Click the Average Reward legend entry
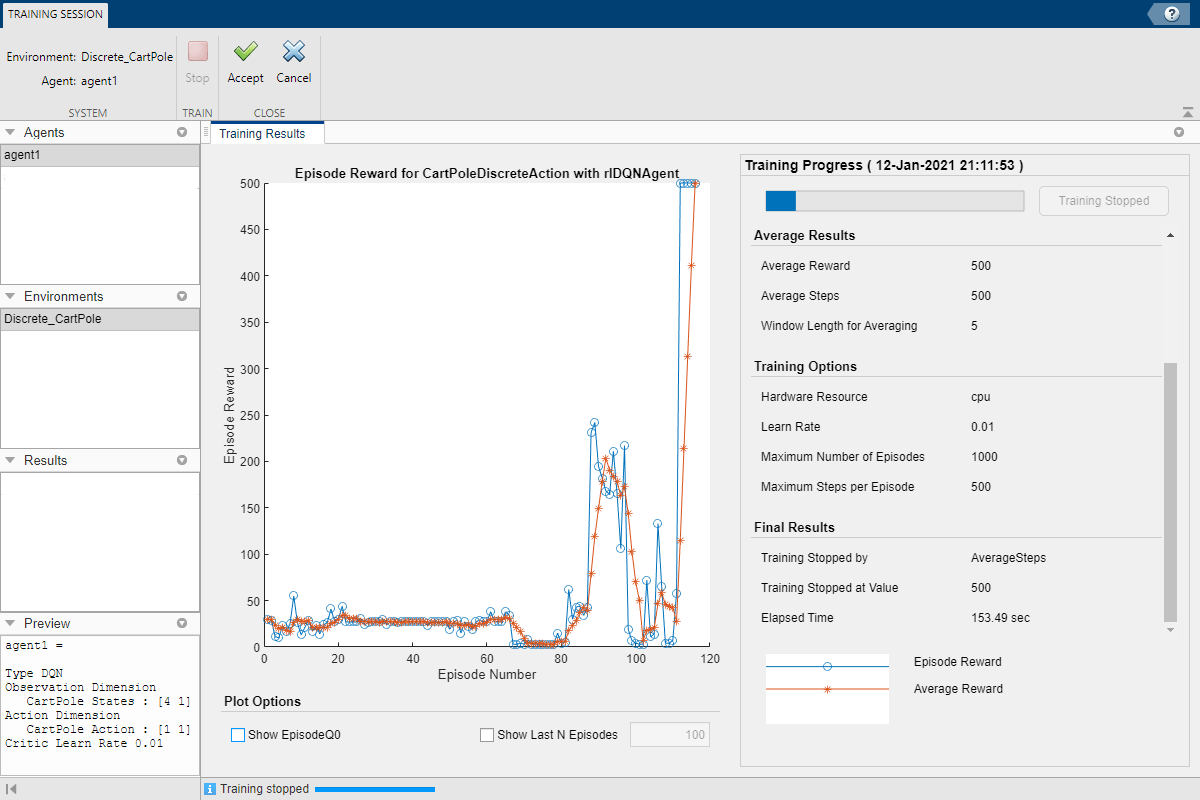1200x800 pixels. click(x=958, y=689)
